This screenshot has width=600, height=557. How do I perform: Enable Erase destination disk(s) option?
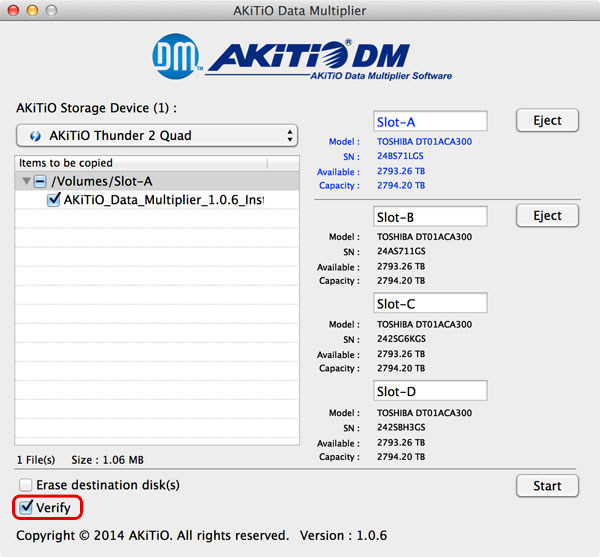pos(26,485)
